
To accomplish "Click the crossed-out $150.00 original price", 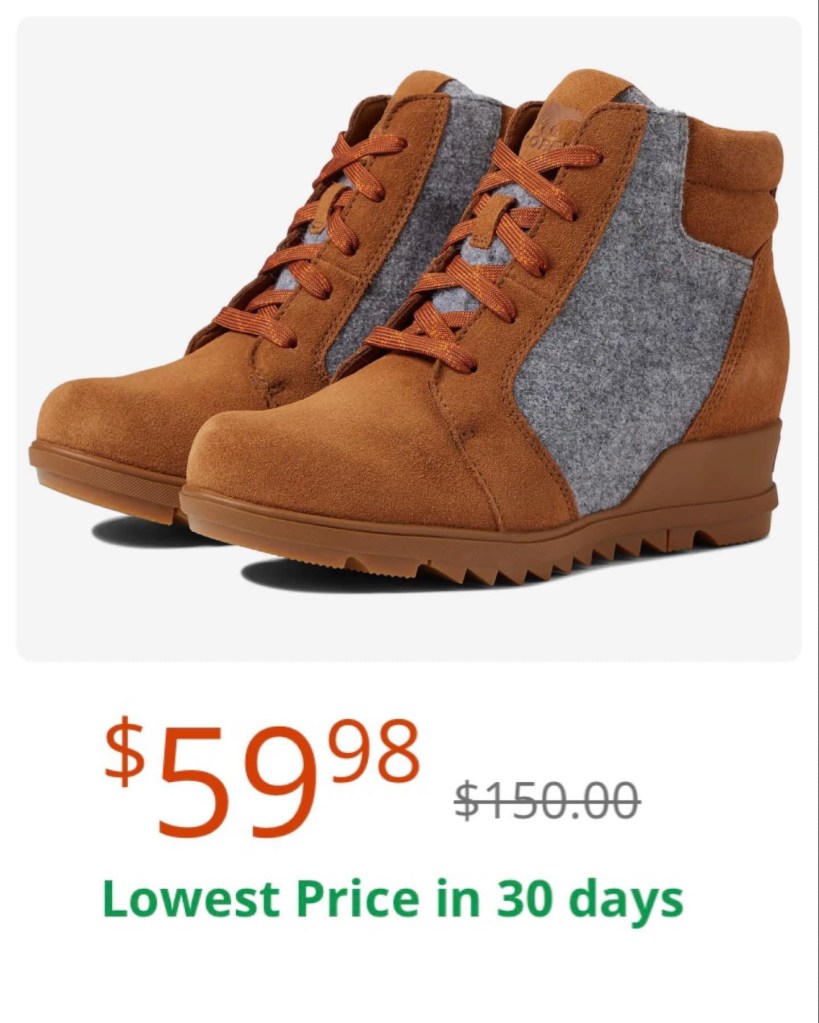I will point(548,799).
